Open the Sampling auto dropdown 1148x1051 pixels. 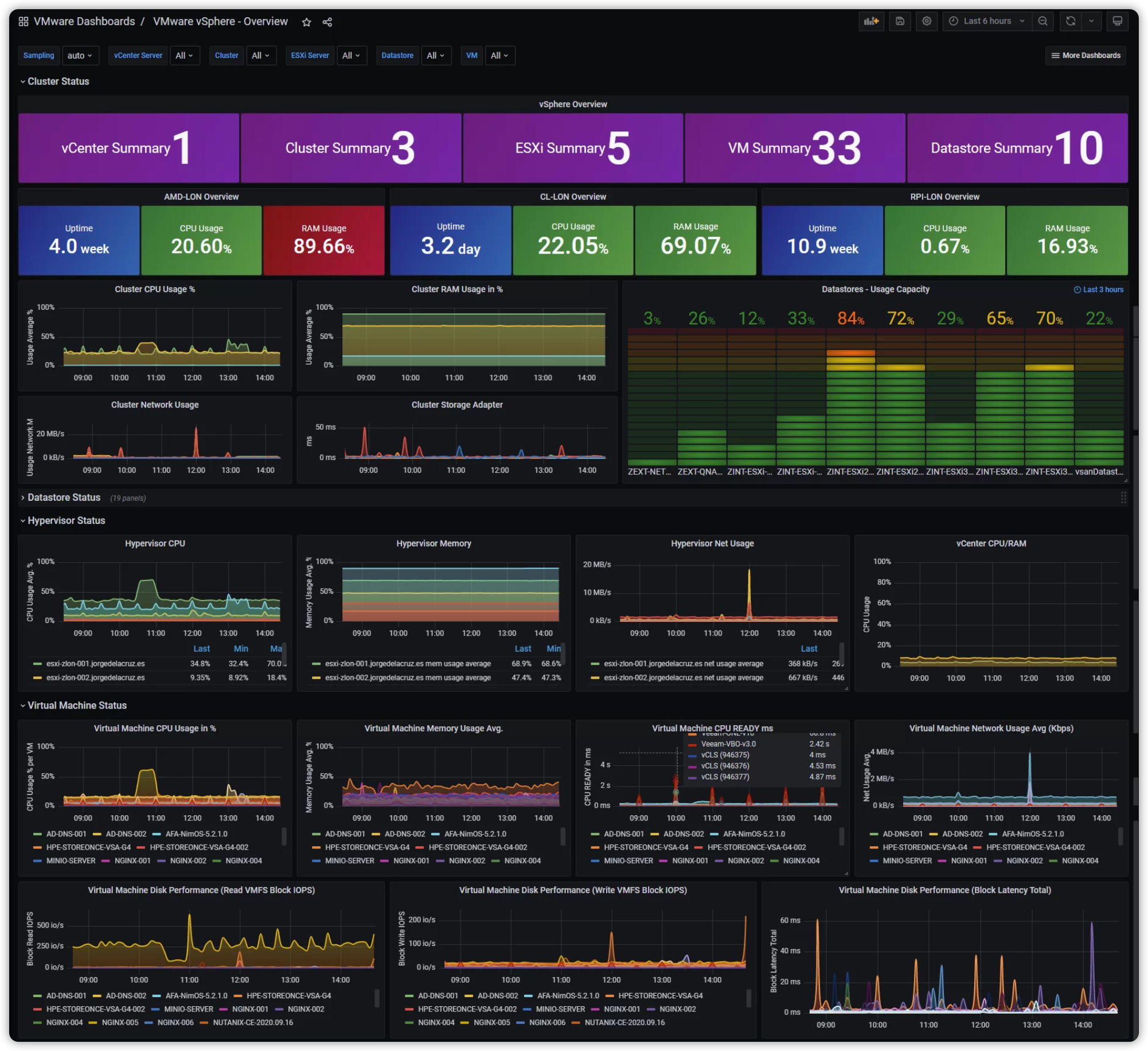[80, 56]
